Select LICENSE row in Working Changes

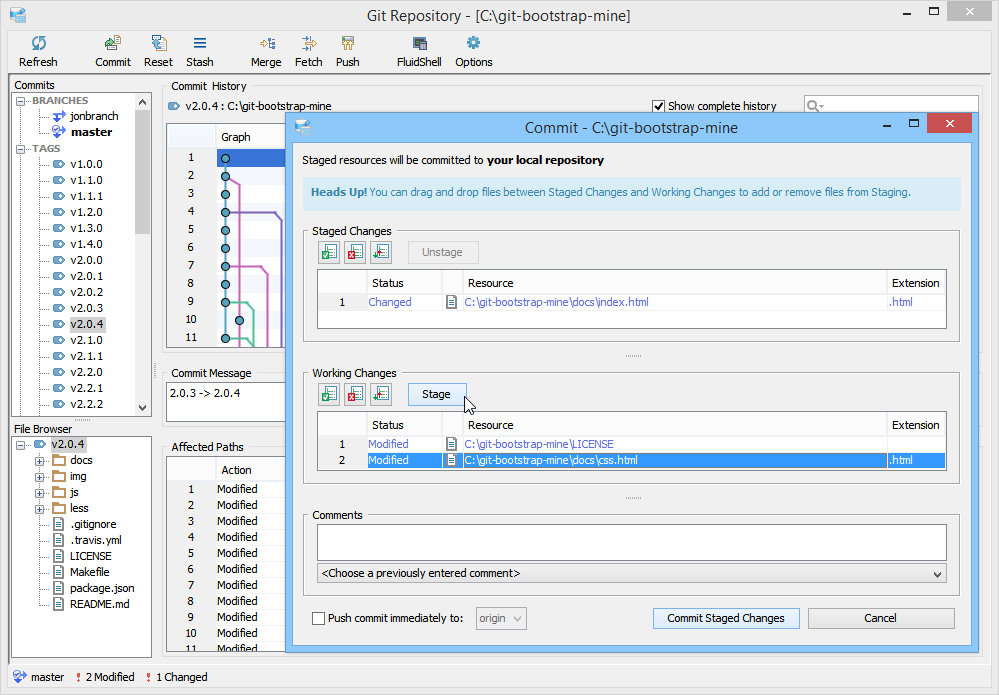point(631,444)
